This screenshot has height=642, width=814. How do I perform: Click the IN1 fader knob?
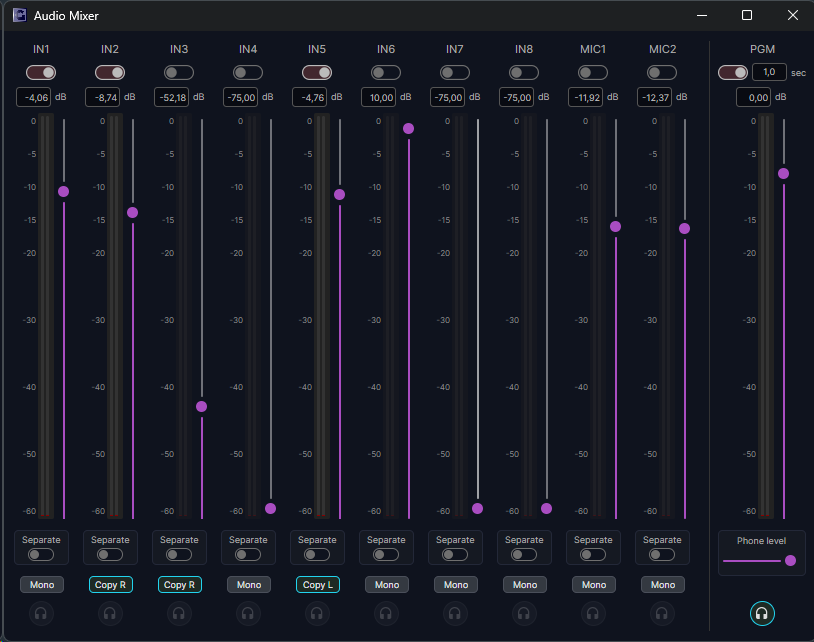point(63,192)
